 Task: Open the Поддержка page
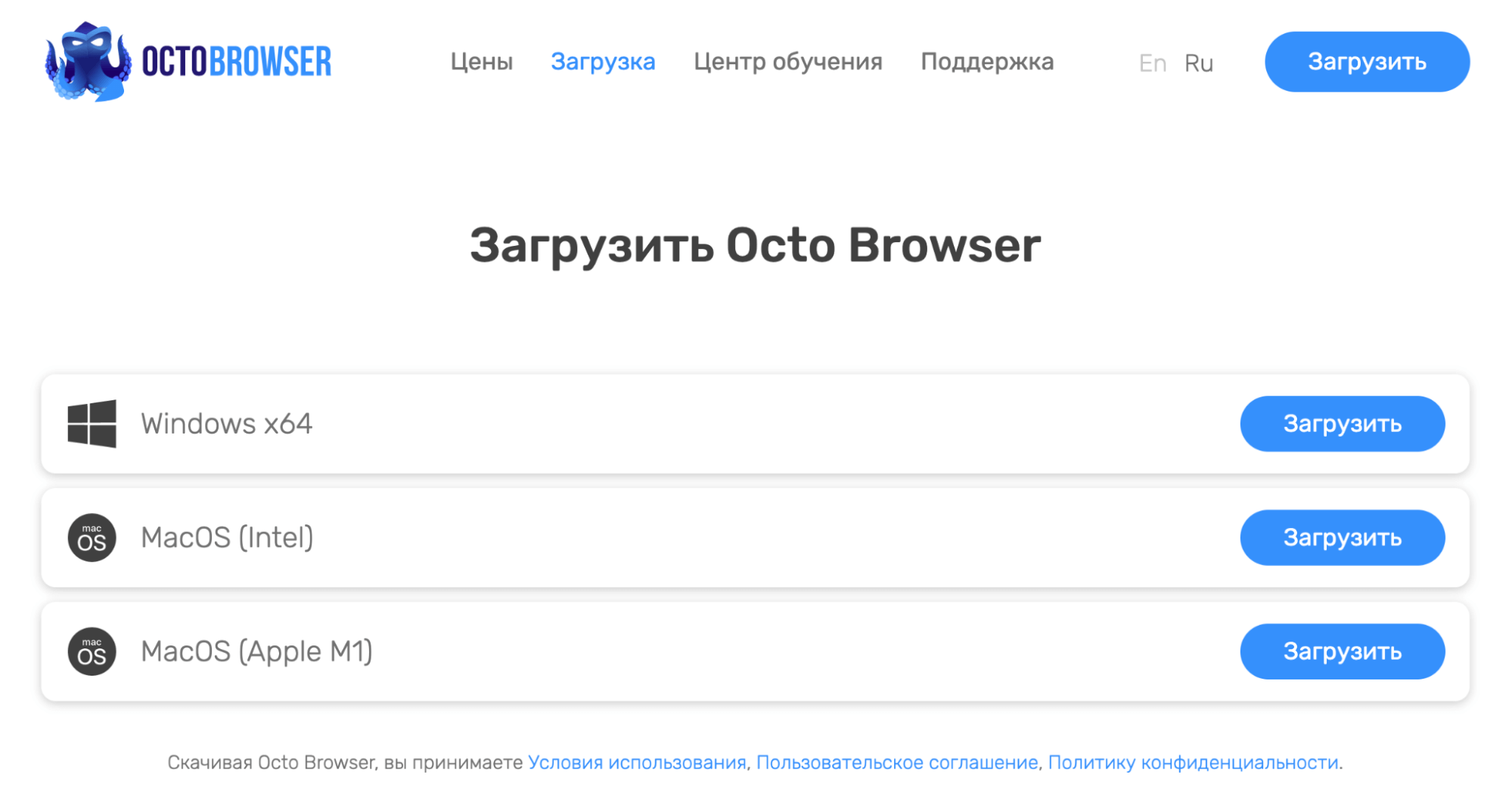pos(987,62)
